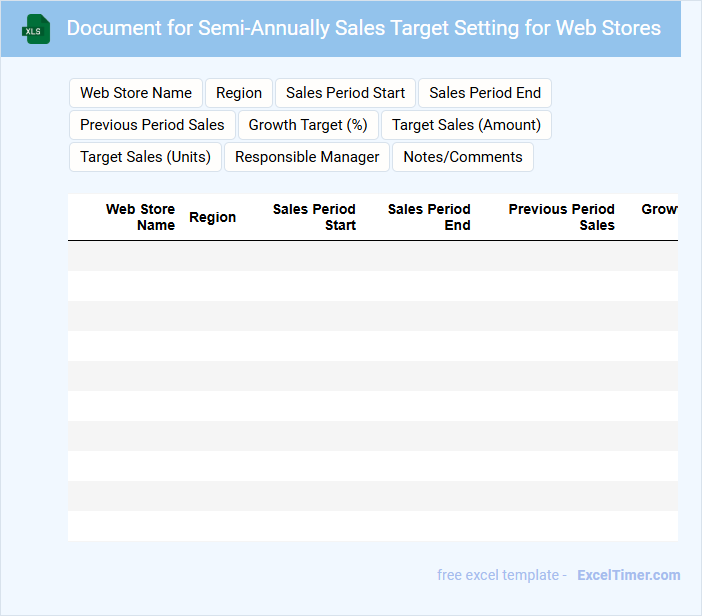
Task: Click the partially visible Growth column header
Action: (659, 210)
